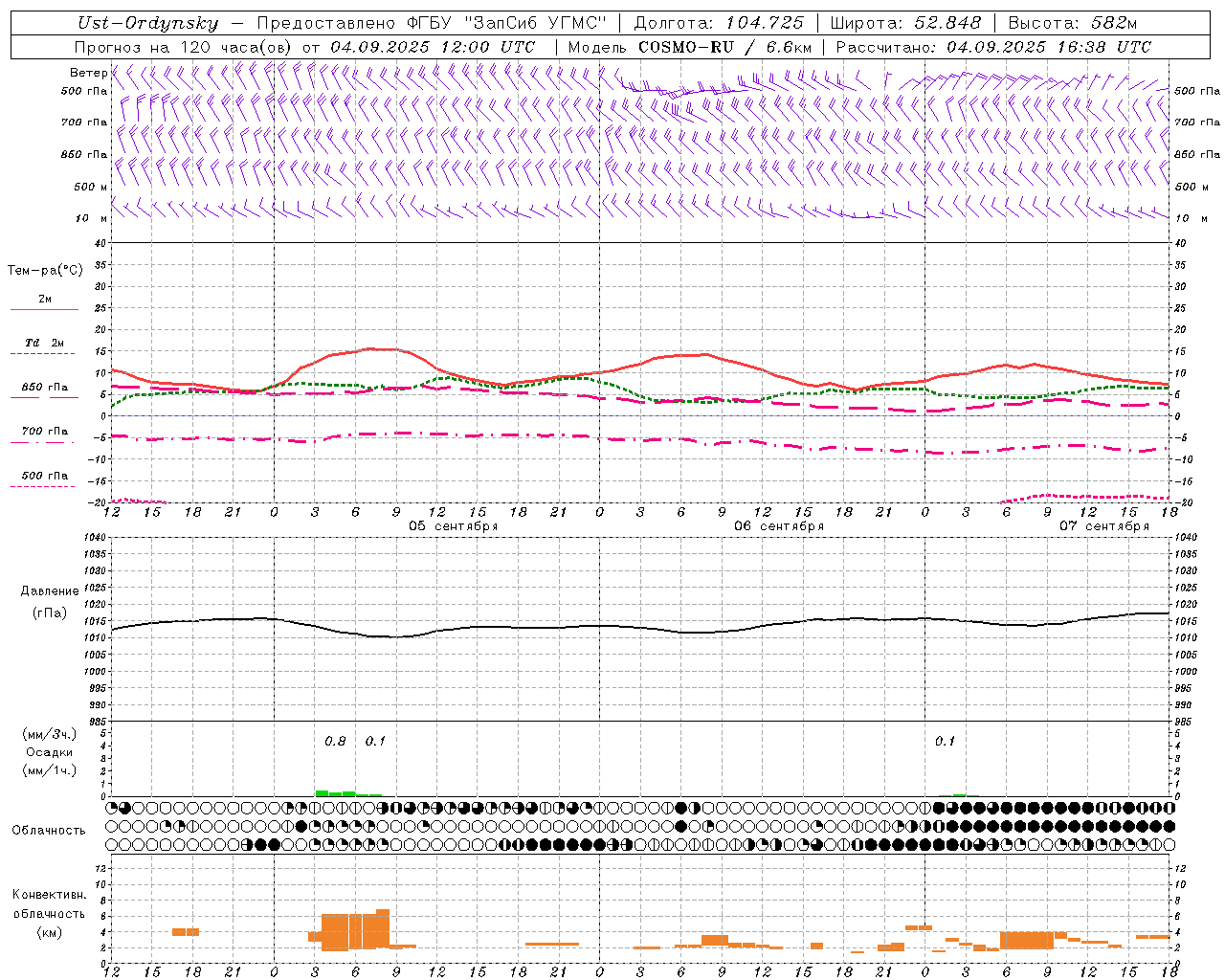The width and height of the screenshot is (1225, 980).
Task: Click the Осадки label
Action: coord(49,752)
